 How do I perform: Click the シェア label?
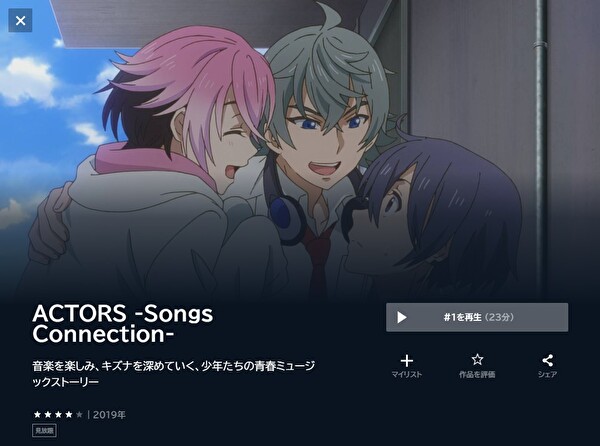pyautogui.click(x=548, y=374)
